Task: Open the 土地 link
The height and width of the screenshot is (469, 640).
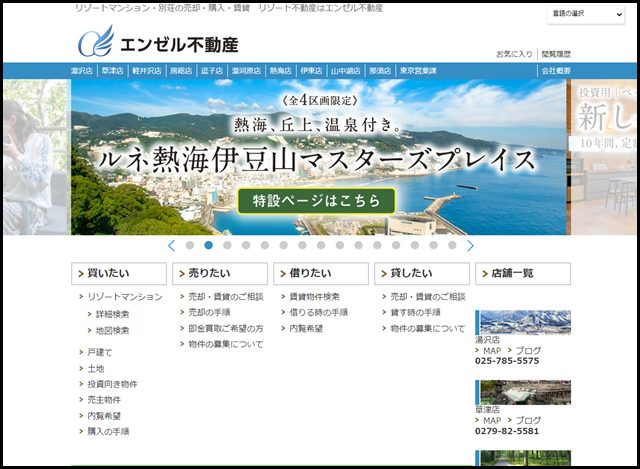Action: pos(96,369)
